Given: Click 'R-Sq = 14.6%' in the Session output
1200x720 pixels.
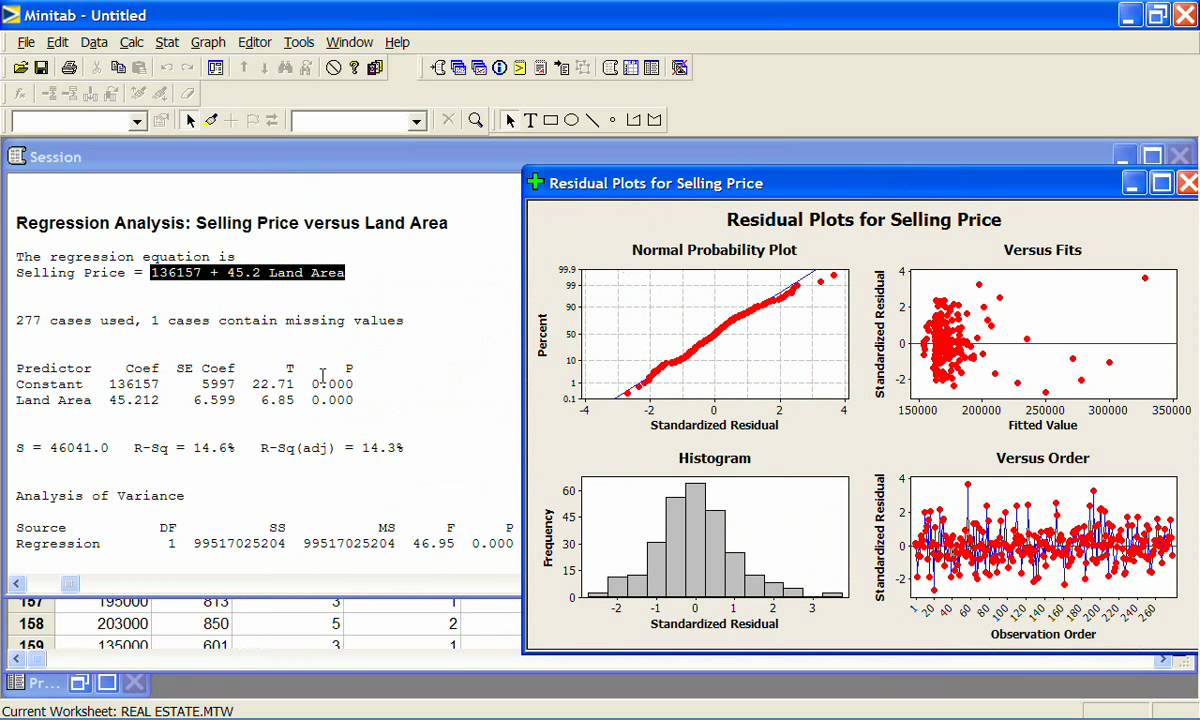Looking at the screenshot, I should [x=184, y=448].
